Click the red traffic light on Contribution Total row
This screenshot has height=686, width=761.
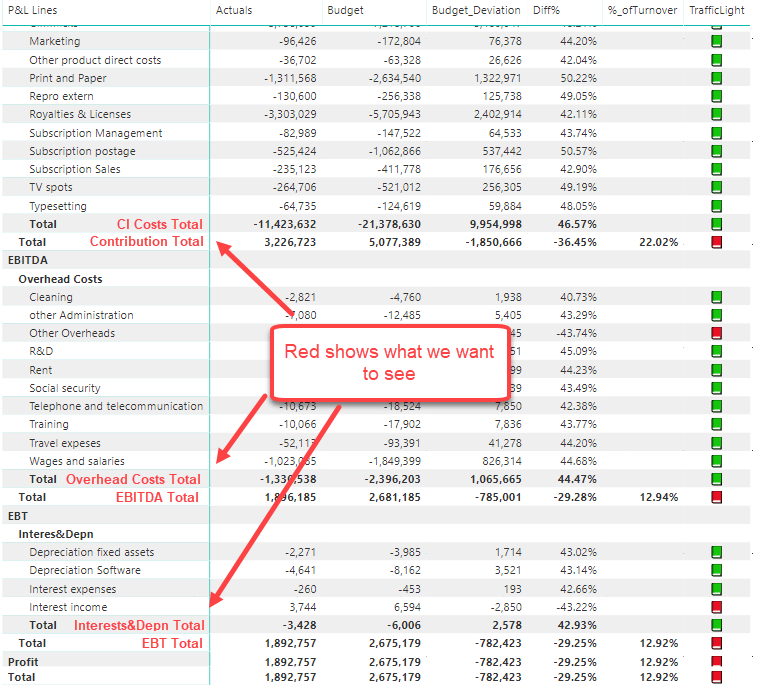coord(716,242)
